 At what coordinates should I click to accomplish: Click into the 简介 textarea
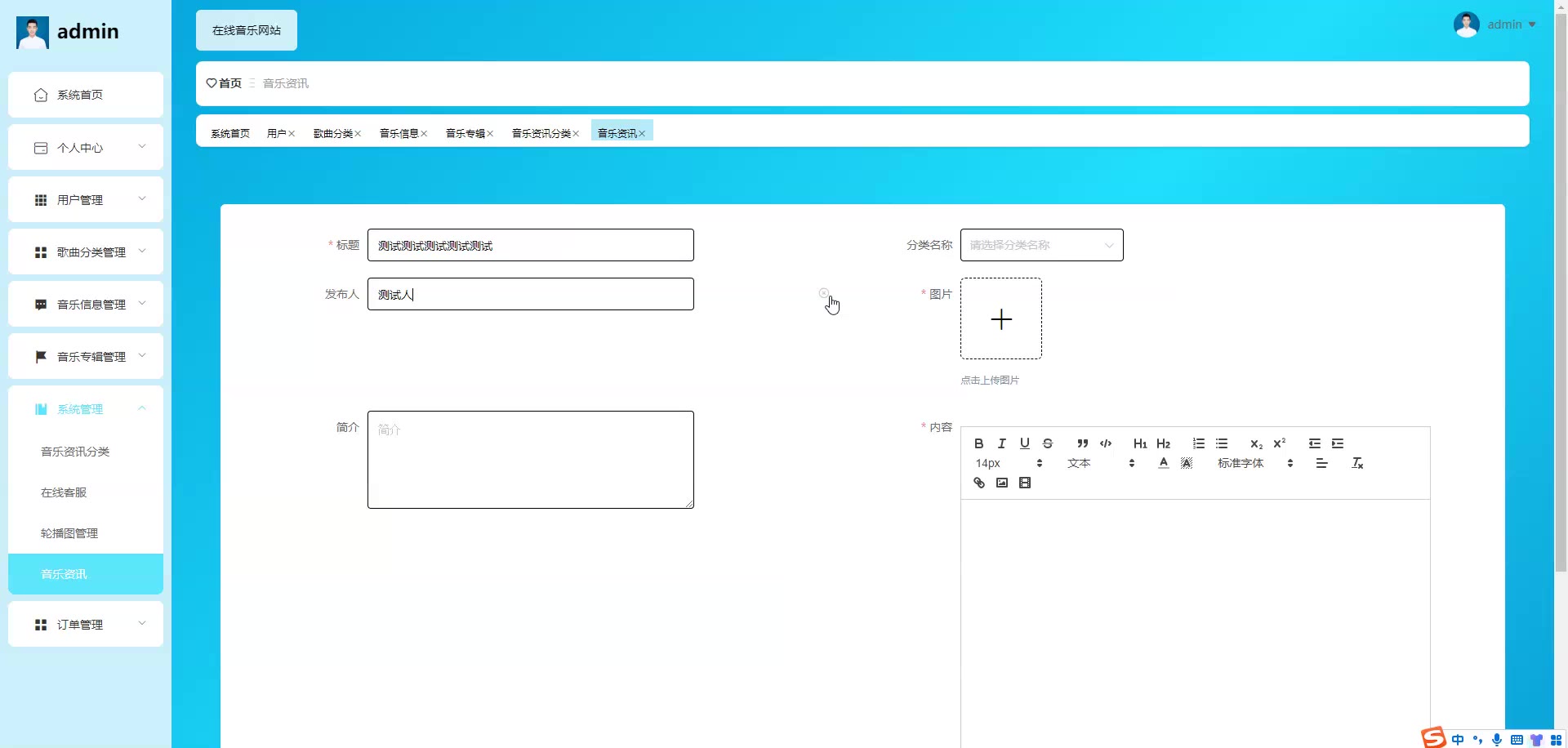[x=531, y=460]
